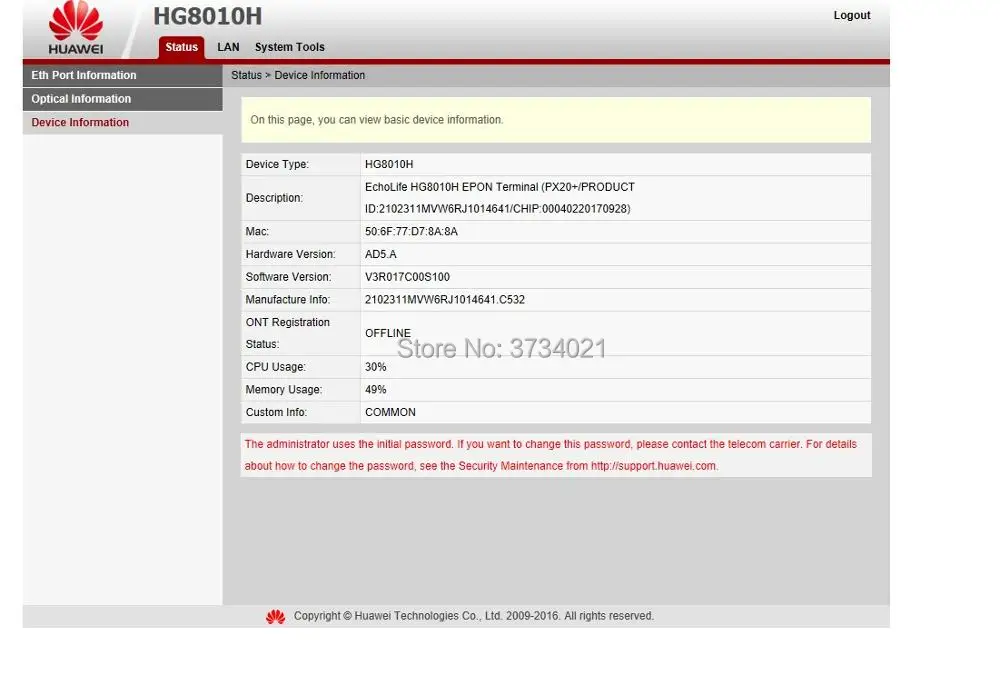The height and width of the screenshot is (695, 1000).
Task: Click the Huawei logo in the header
Action: click(75, 28)
